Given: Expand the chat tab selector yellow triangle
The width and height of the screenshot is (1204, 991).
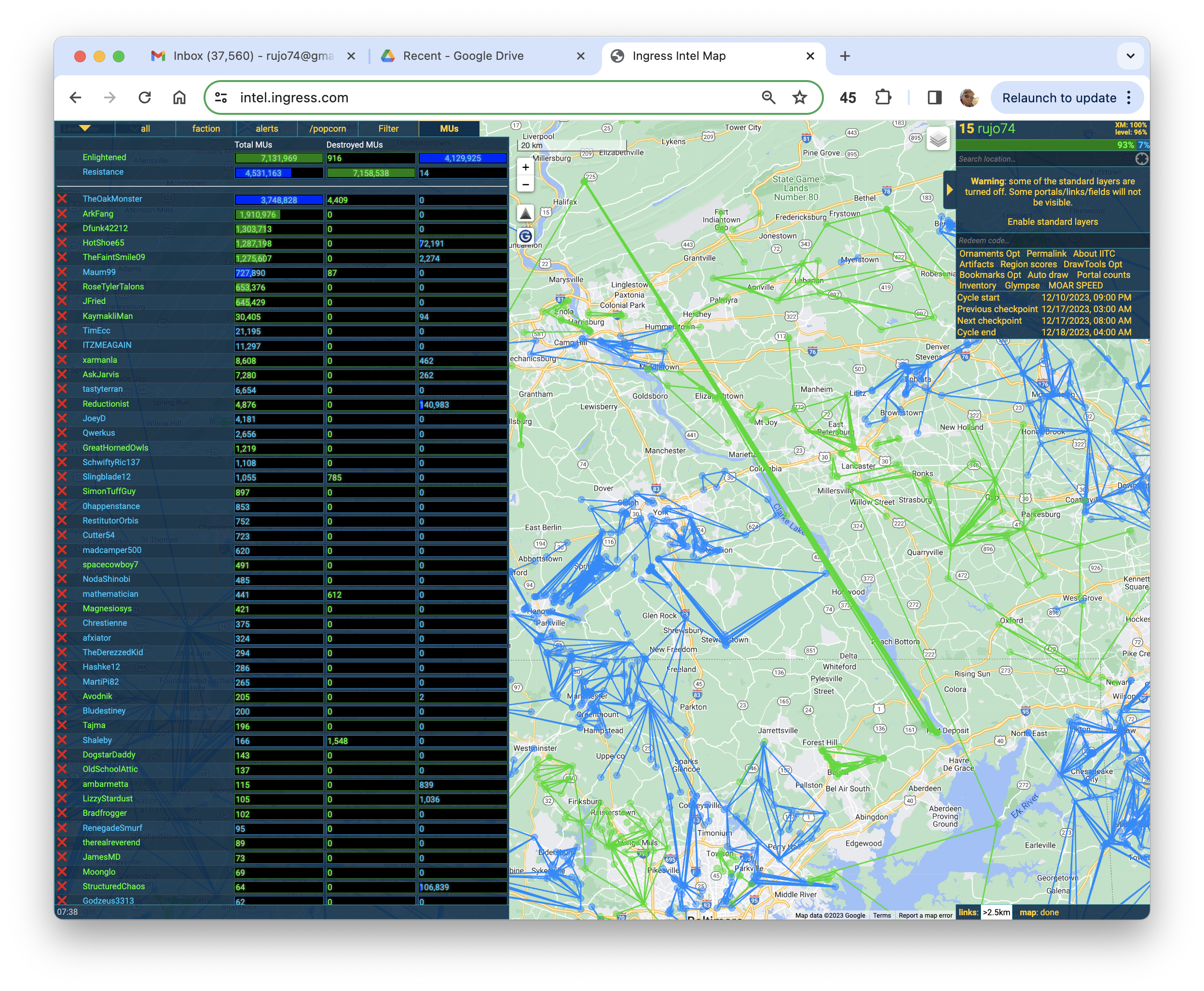Looking at the screenshot, I should coord(84,128).
